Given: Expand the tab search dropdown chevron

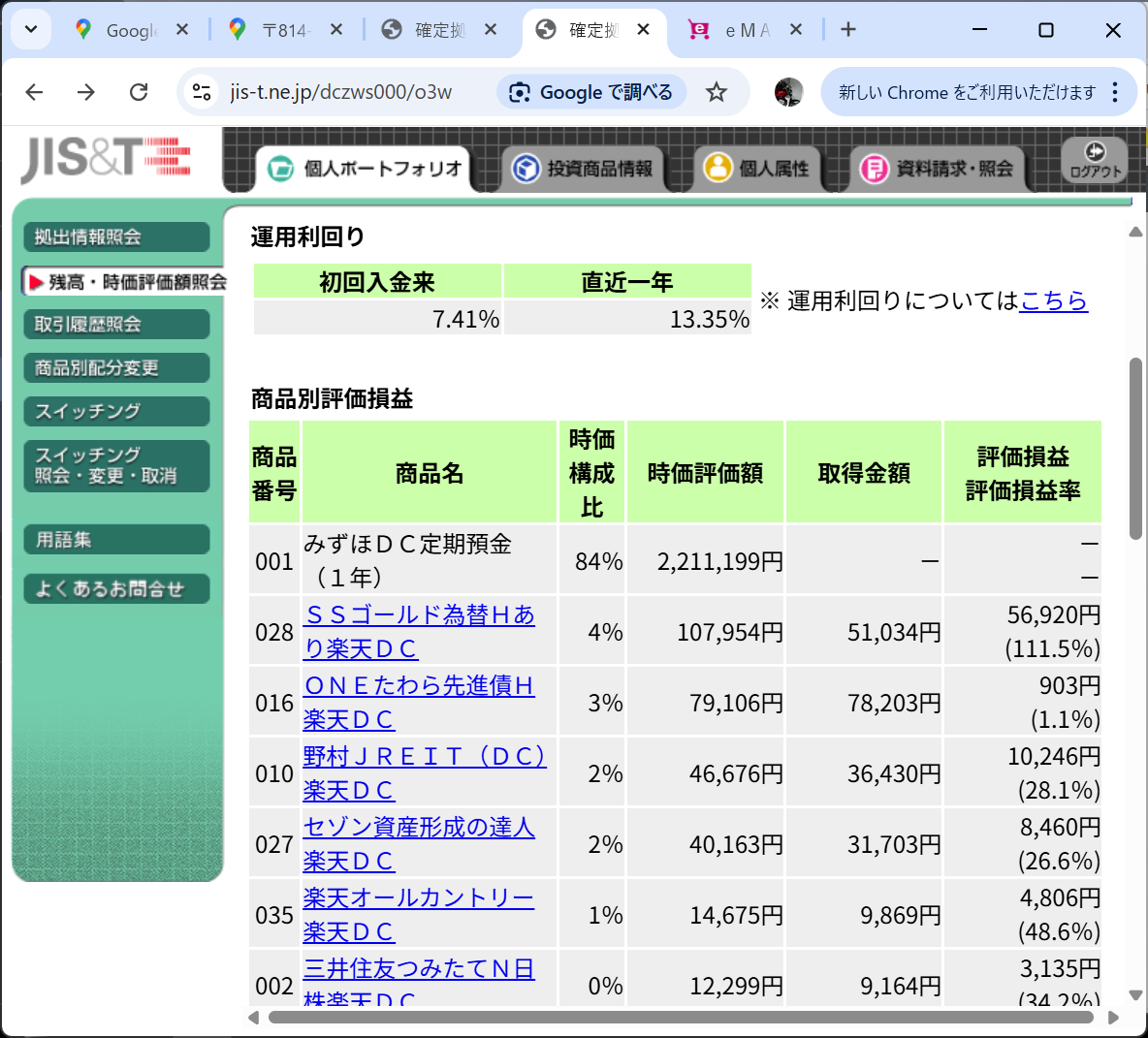Looking at the screenshot, I should pyautogui.click(x=31, y=29).
